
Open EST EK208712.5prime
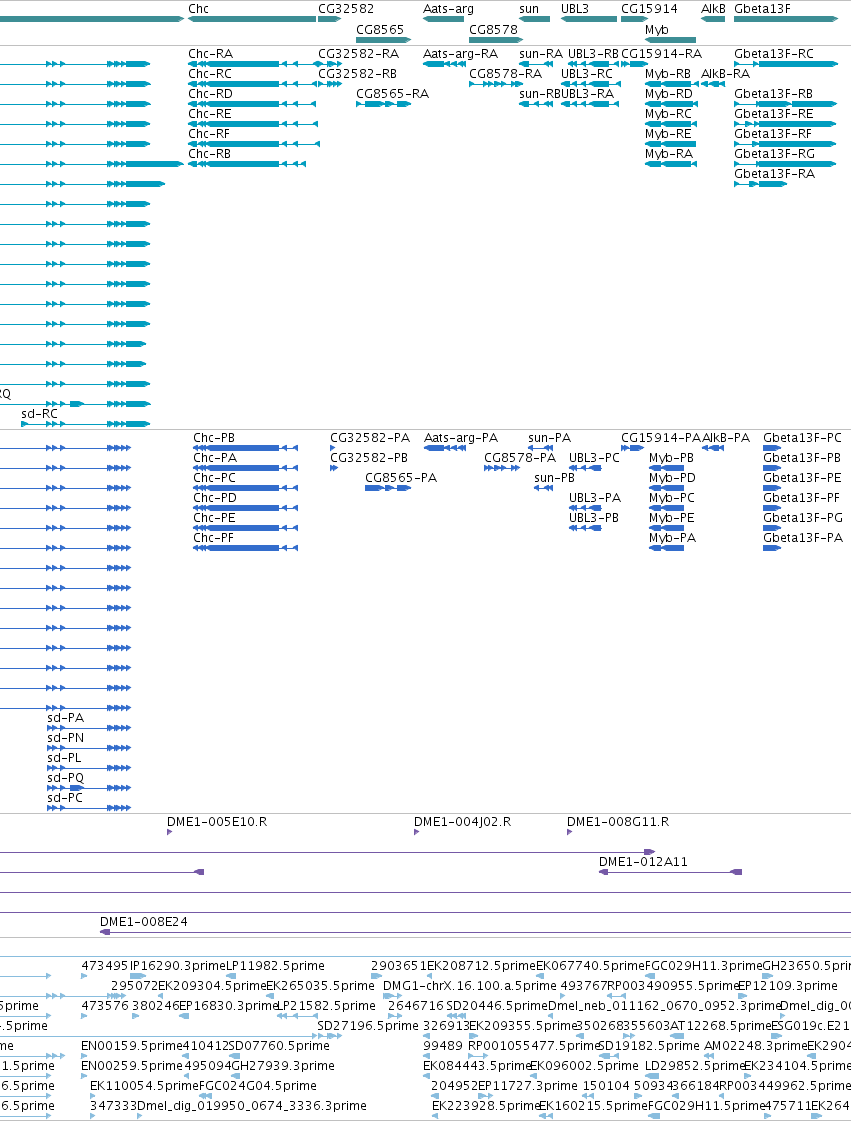tap(481, 966)
